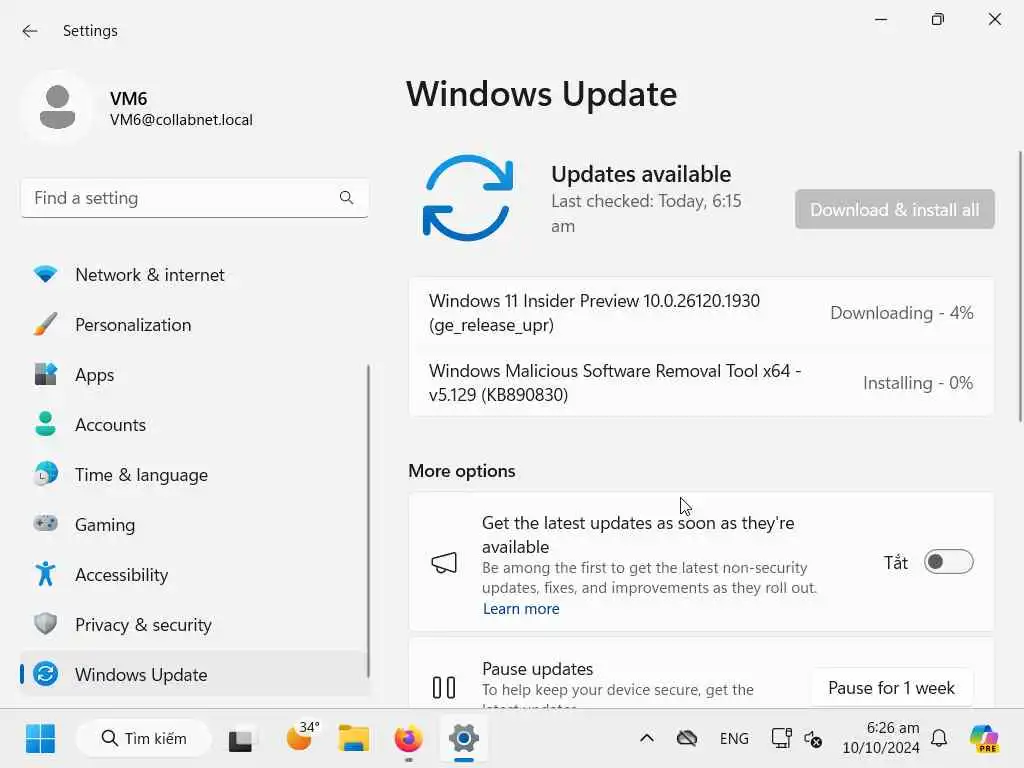1024x768 pixels.
Task: Click the VM6 user avatar icon
Action: coord(57,107)
